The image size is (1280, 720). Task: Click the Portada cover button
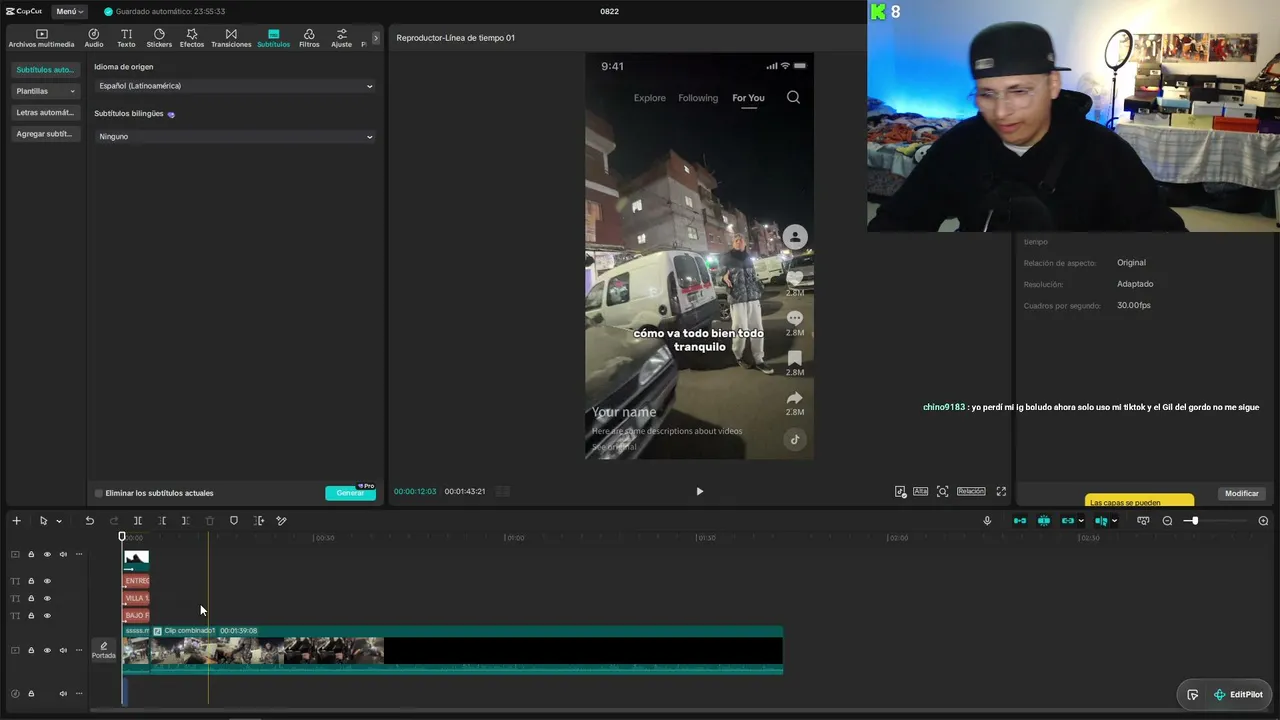pos(104,650)
